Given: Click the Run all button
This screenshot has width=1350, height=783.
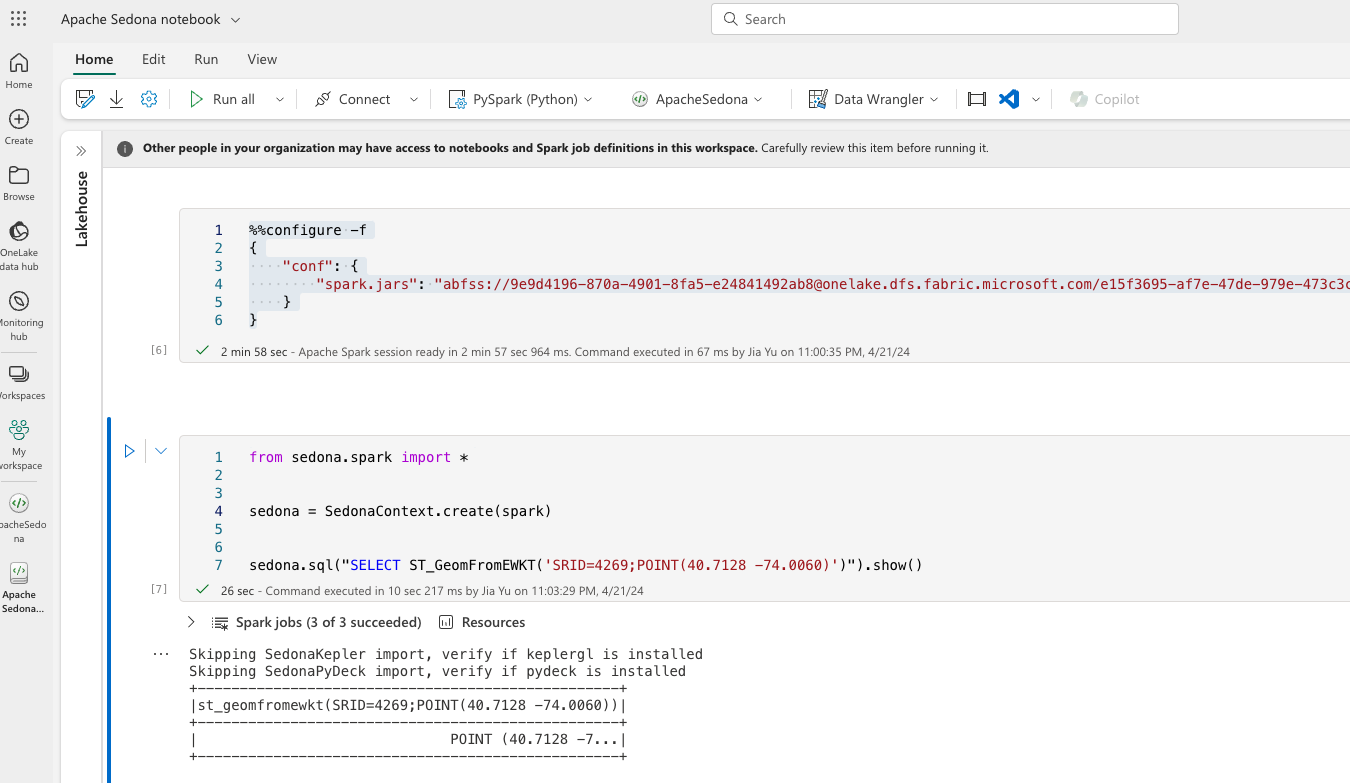Looking at the screenshot, I should click(x=222, y=99).
